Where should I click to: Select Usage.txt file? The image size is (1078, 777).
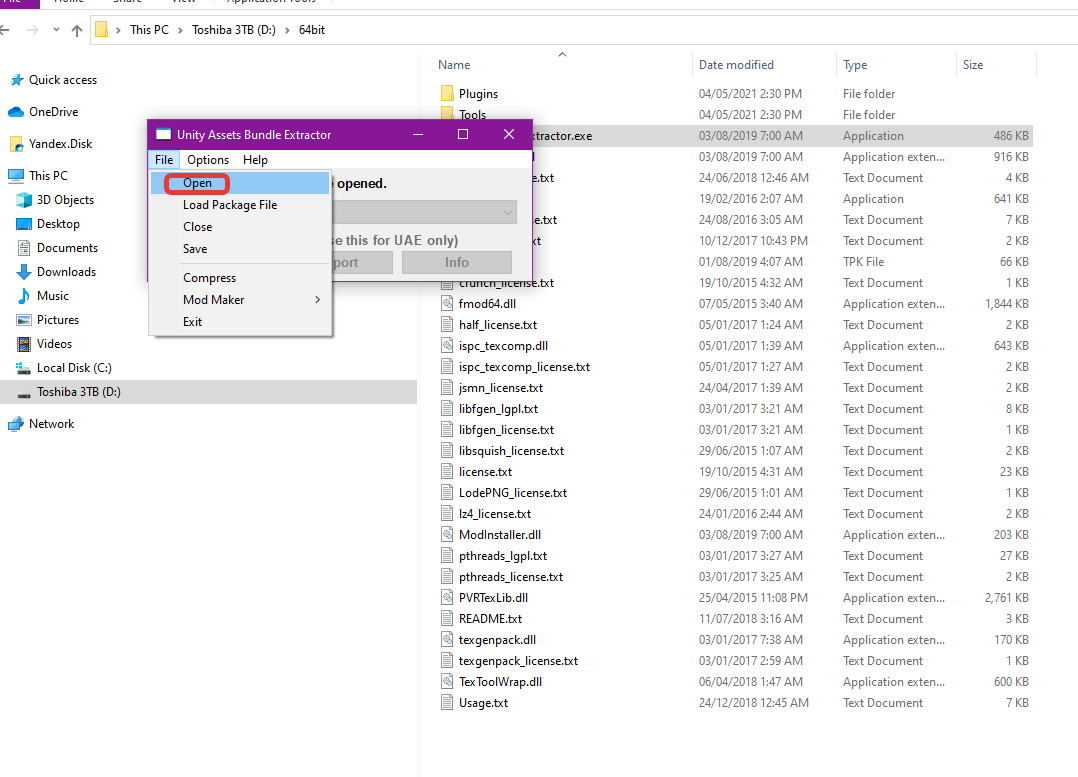click(x=734, y=703)
